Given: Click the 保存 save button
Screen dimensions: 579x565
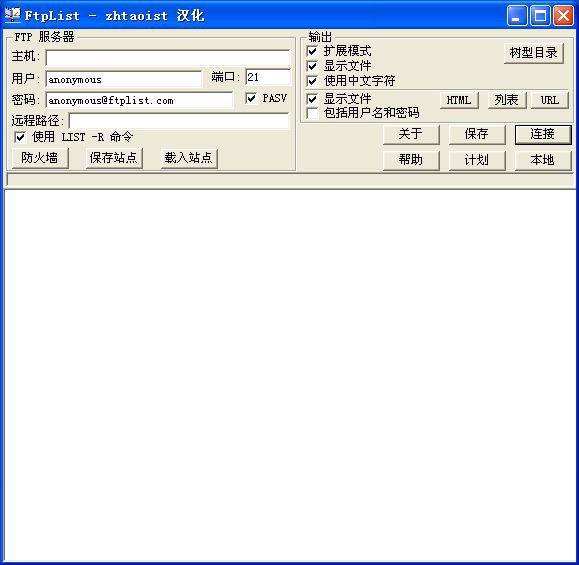Looking at the screenshot, I should [x=477, y=134].
